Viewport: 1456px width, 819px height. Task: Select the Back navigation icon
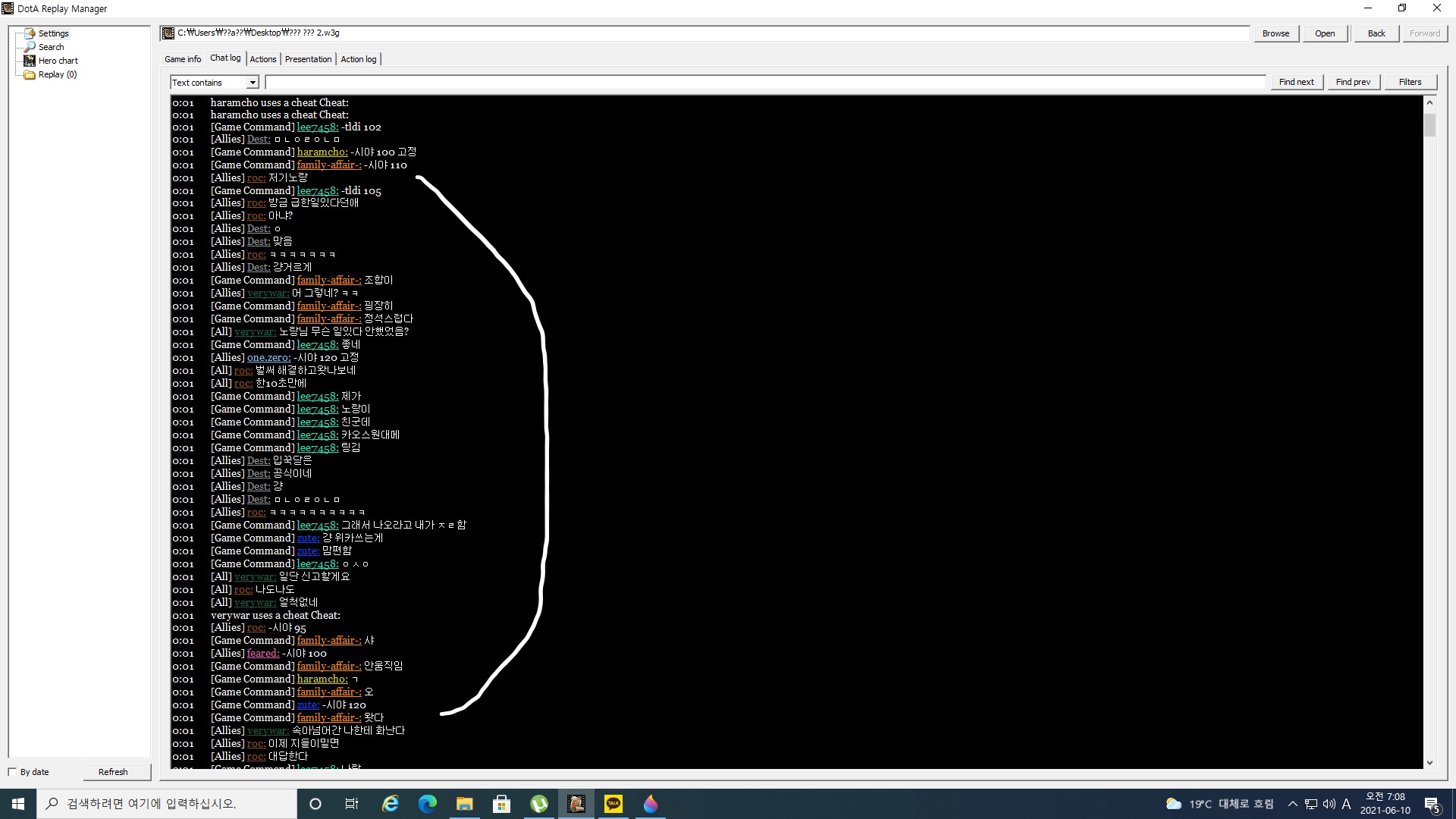click(x=1377, y=33)
